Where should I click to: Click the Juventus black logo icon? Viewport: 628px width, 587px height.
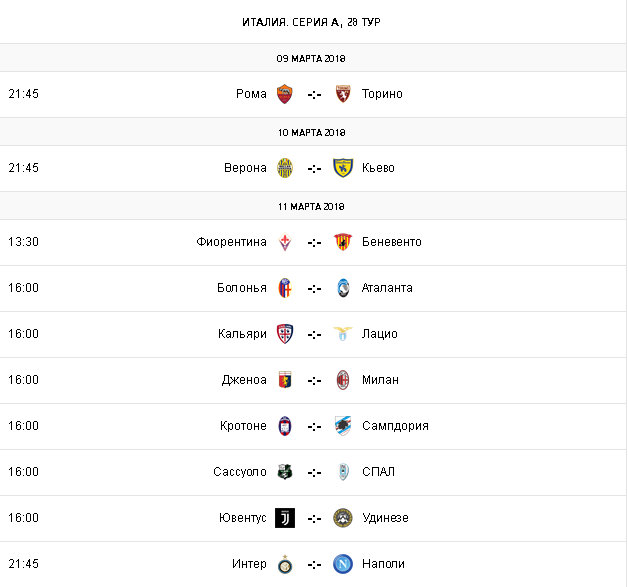[x=285, y=518]
